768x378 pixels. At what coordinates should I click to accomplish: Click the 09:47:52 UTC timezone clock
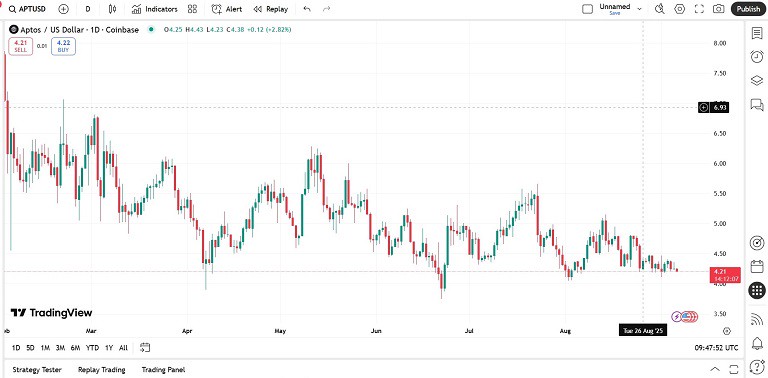(x=716, y=348)
